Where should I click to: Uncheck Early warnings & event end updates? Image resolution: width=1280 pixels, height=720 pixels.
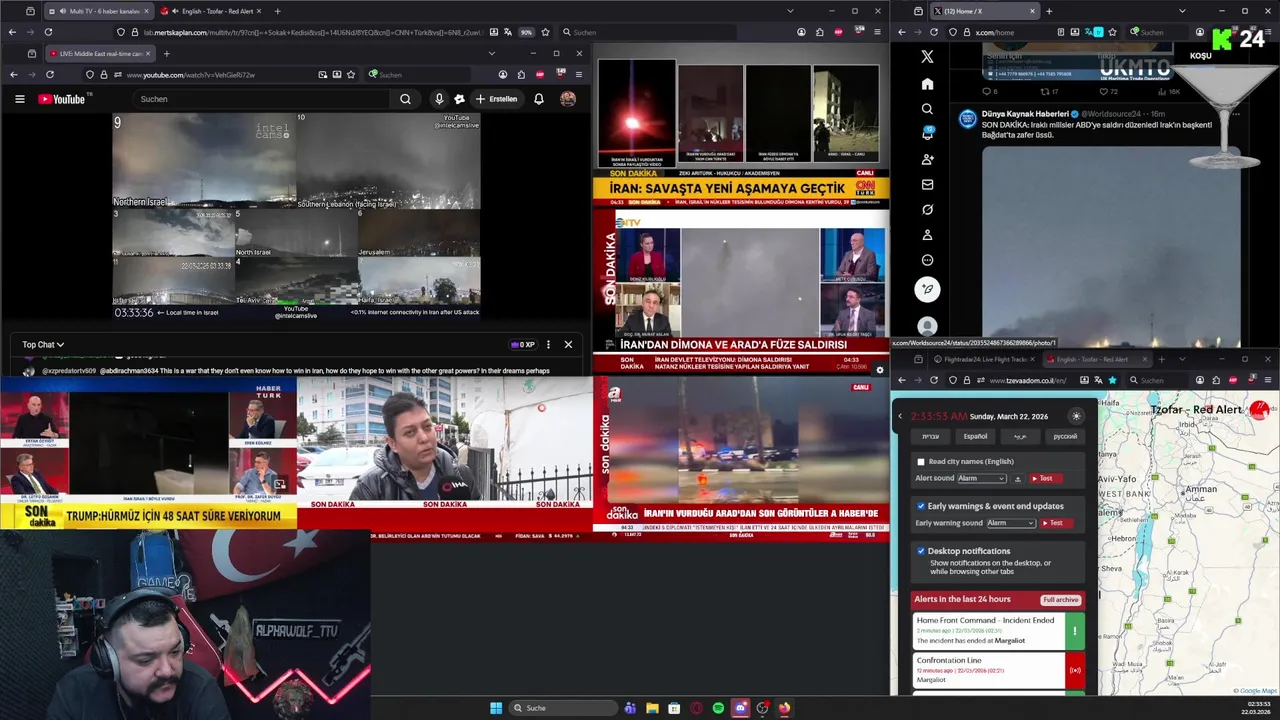[x=921, y=506]
